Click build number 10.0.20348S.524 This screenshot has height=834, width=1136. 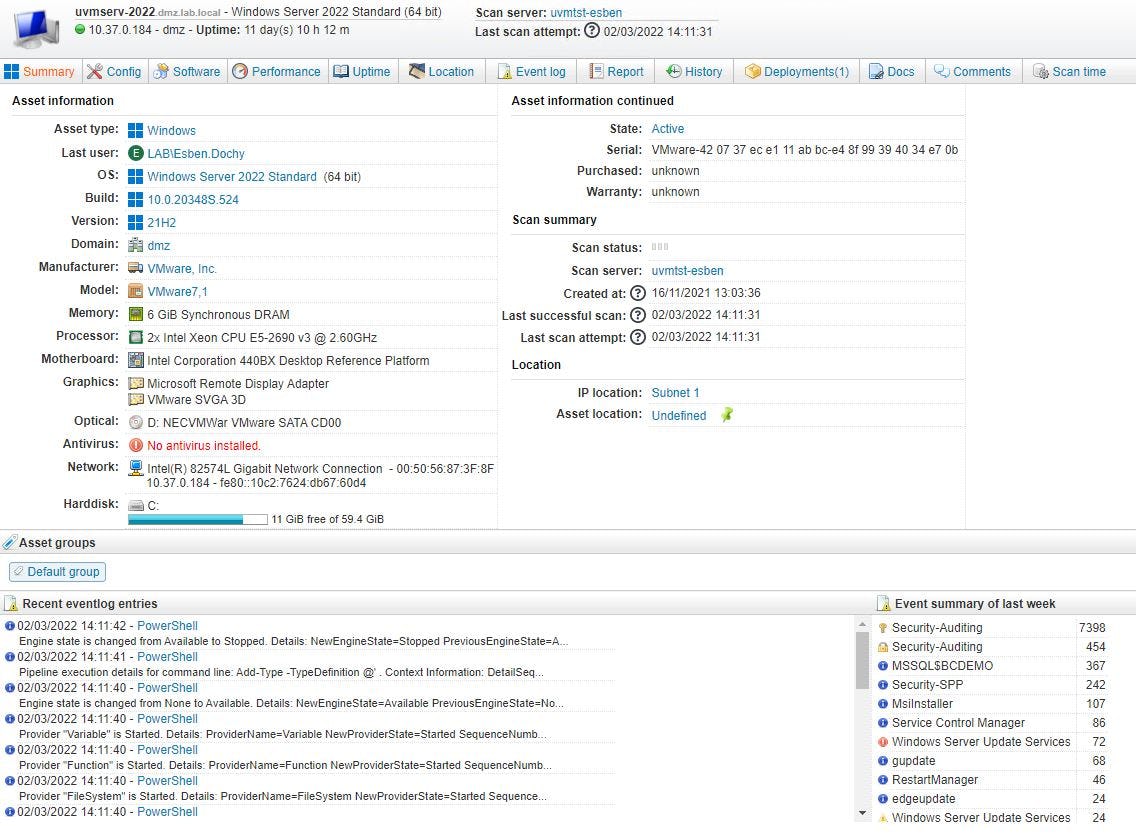[193, 199]
